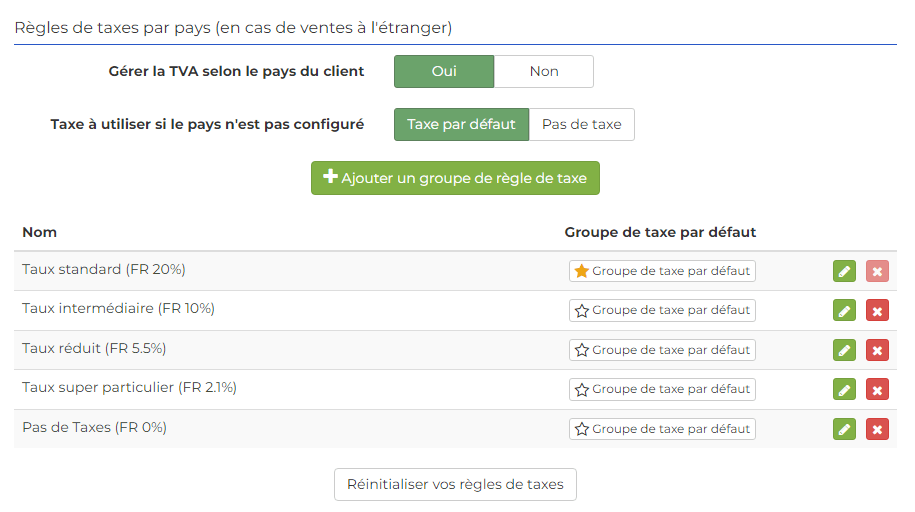
Task: Toggle default tax group for Taux standard
Action: 662,271
